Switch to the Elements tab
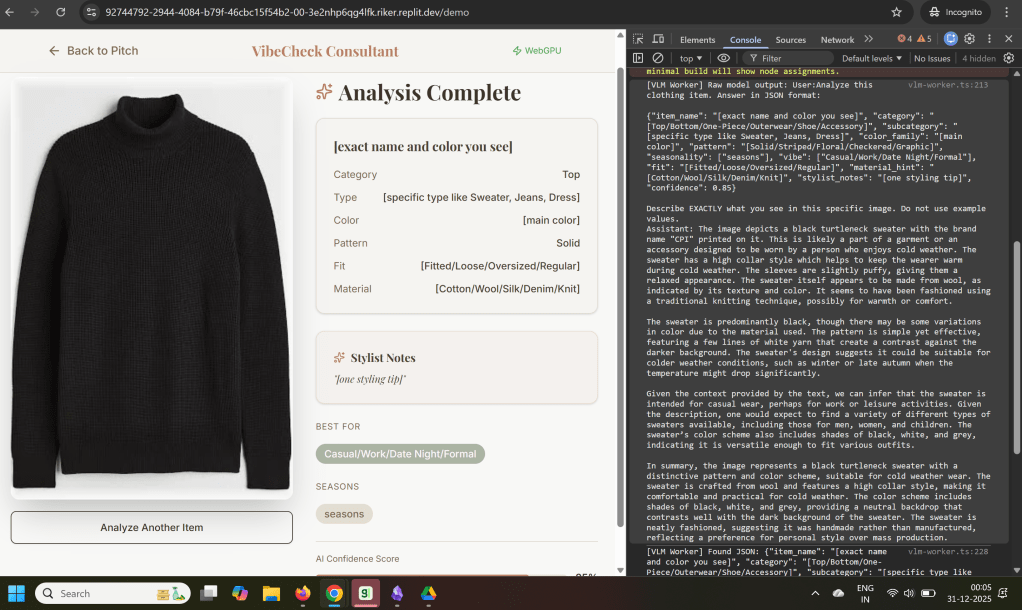 click(x=697, y=40)
